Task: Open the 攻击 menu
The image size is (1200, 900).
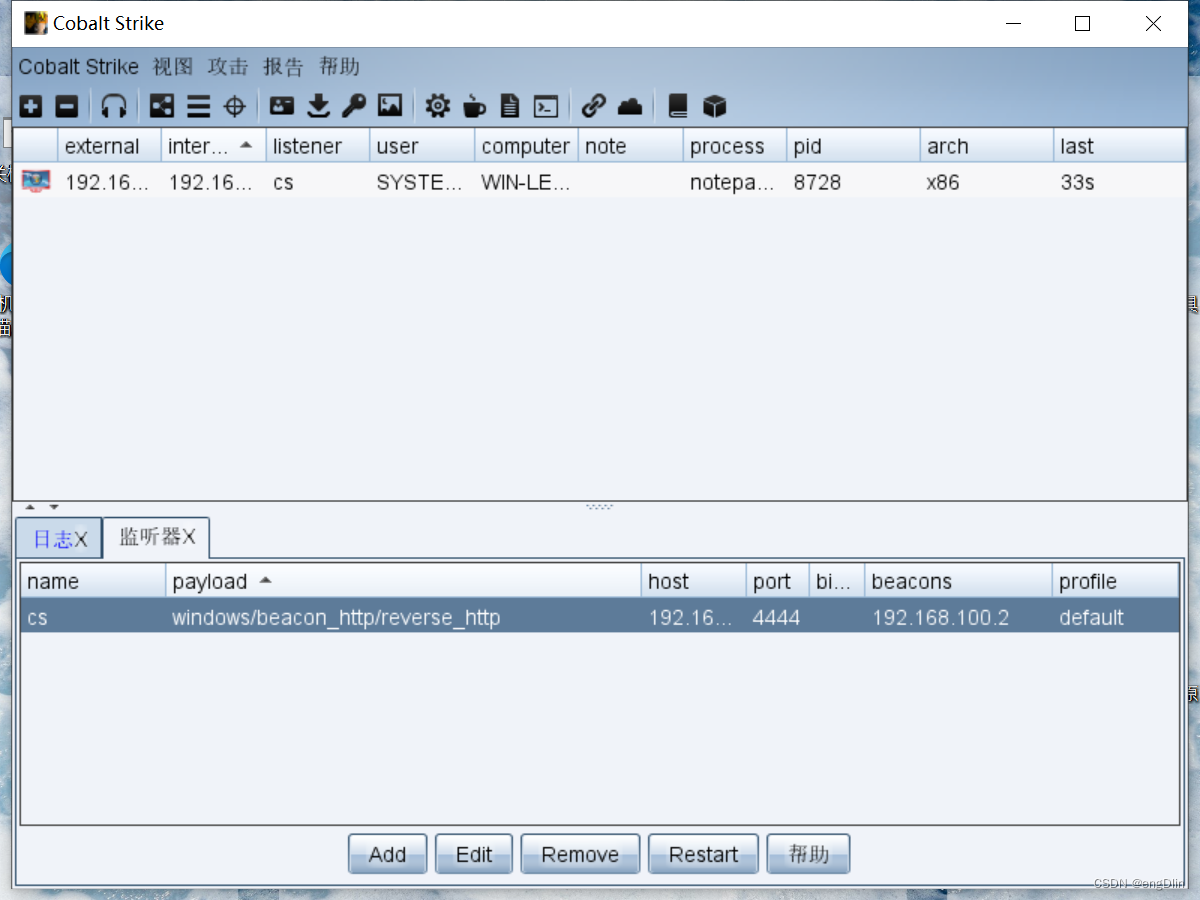Action: click(228, 67)
